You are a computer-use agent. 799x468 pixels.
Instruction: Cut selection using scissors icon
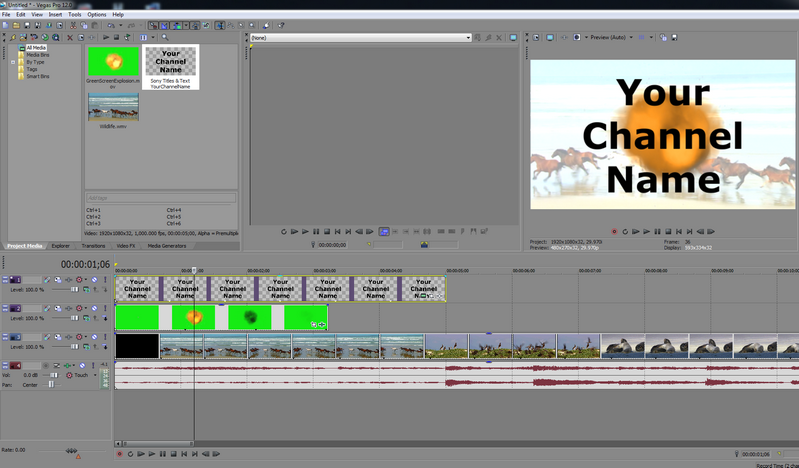pos(73,25)
